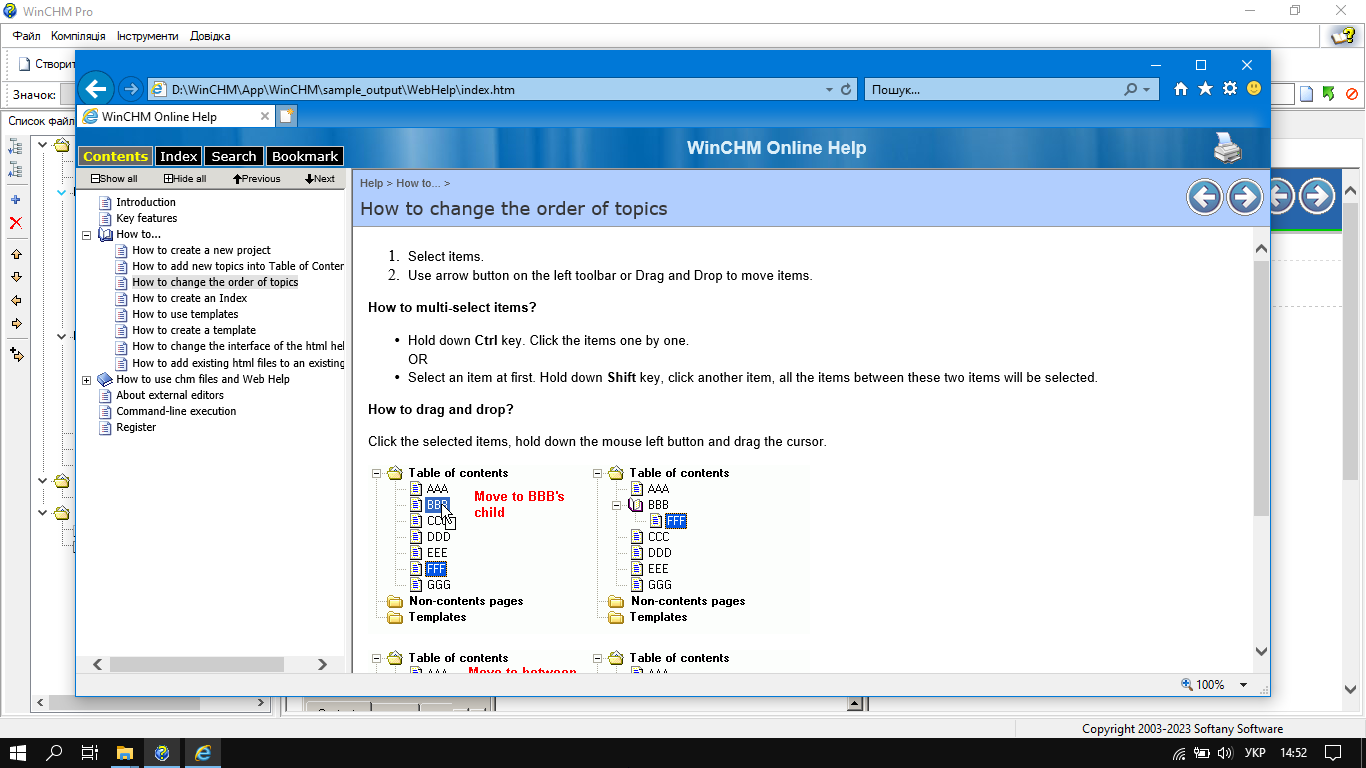Open the search provider dropdown arrow

pos(1147,89)
